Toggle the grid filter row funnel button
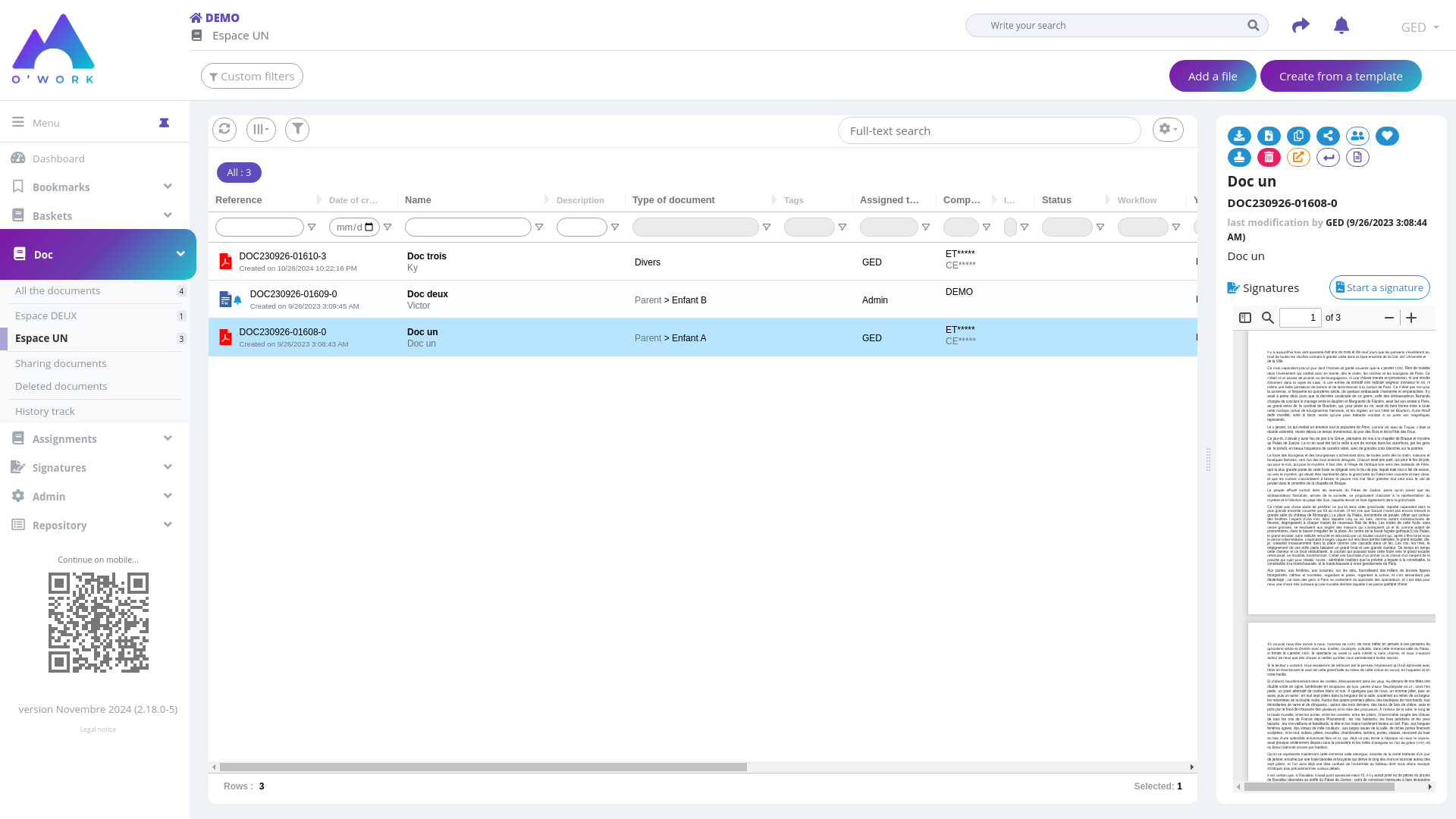 coord(297,130)
